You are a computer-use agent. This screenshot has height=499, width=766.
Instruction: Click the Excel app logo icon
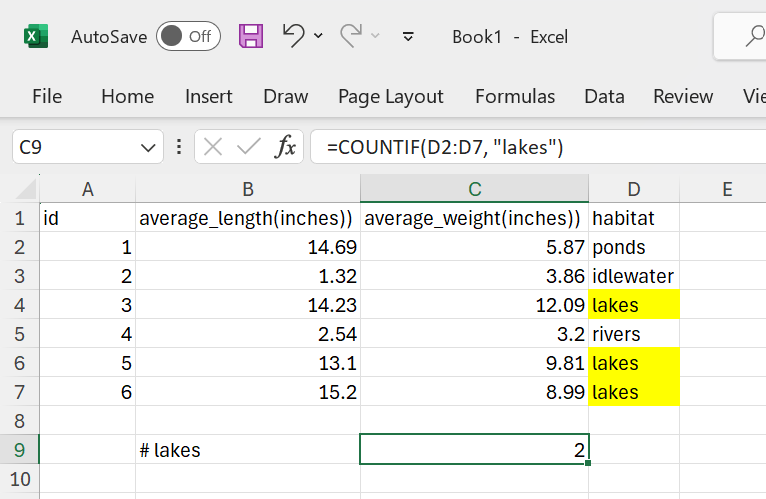tap(36, 37)
